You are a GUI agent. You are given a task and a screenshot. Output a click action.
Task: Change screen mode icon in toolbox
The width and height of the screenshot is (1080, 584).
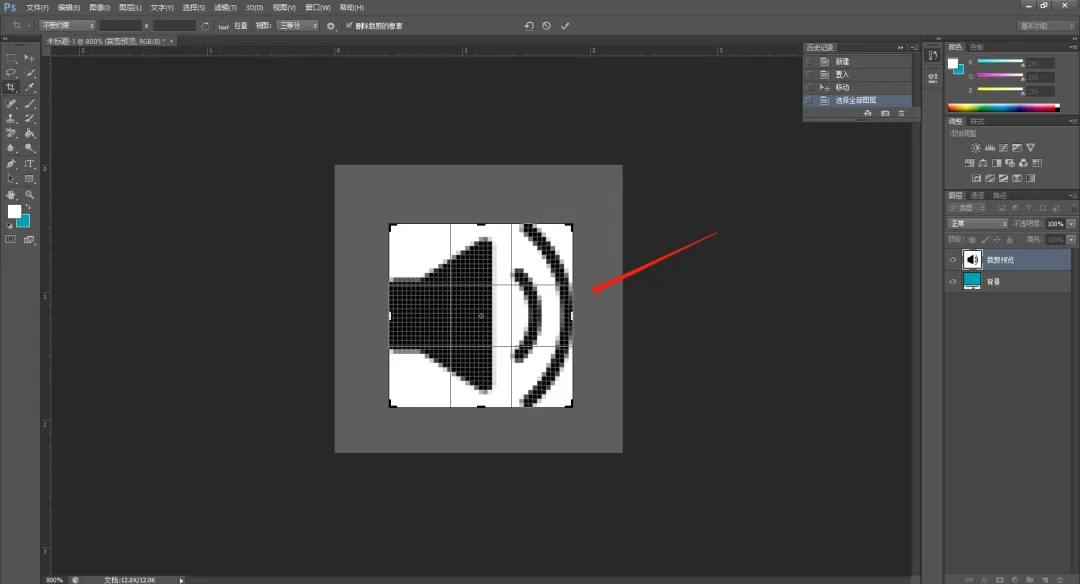[29, 240]
